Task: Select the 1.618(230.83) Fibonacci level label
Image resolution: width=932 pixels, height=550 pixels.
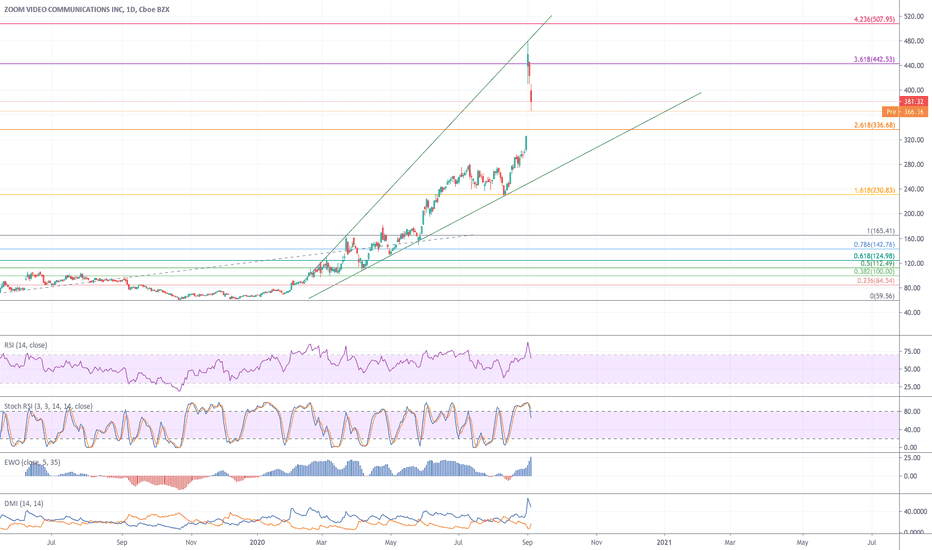Action: [x=874, y=191]
